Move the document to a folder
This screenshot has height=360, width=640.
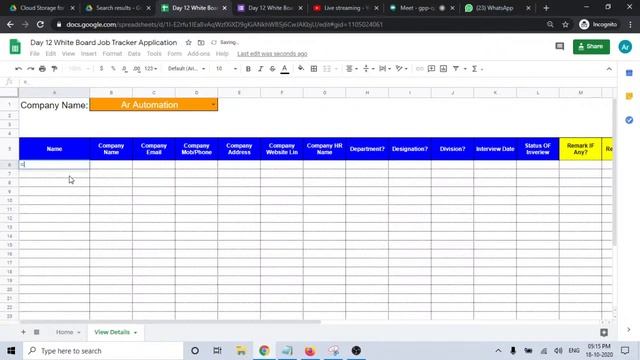click(201, 42)
